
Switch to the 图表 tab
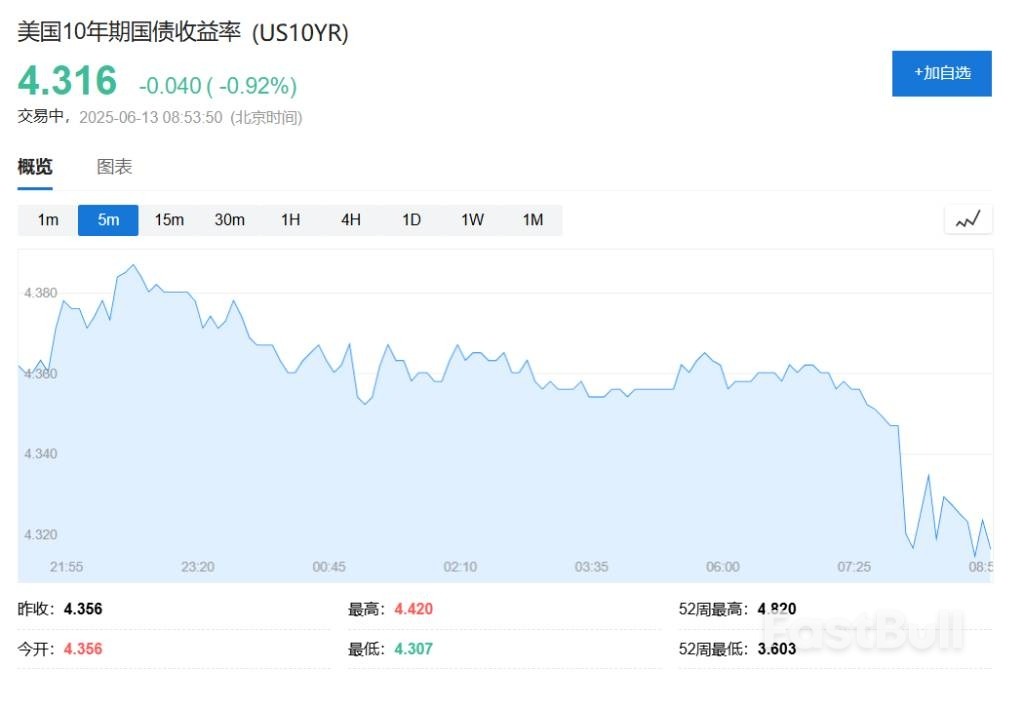[115, 166]
